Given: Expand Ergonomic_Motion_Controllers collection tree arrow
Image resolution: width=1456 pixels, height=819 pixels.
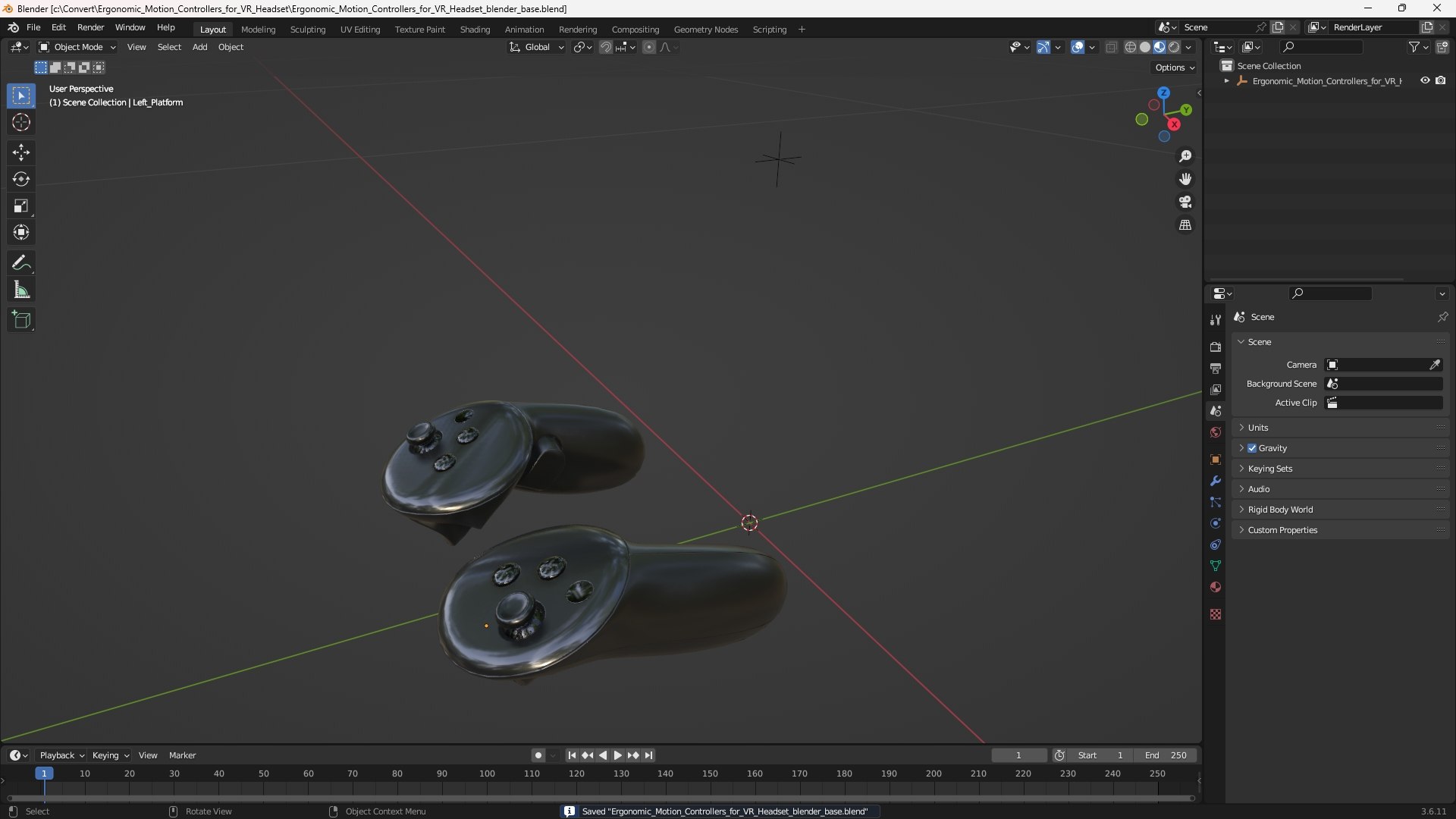Looking at the screenshot, I should pos(1226,81).
